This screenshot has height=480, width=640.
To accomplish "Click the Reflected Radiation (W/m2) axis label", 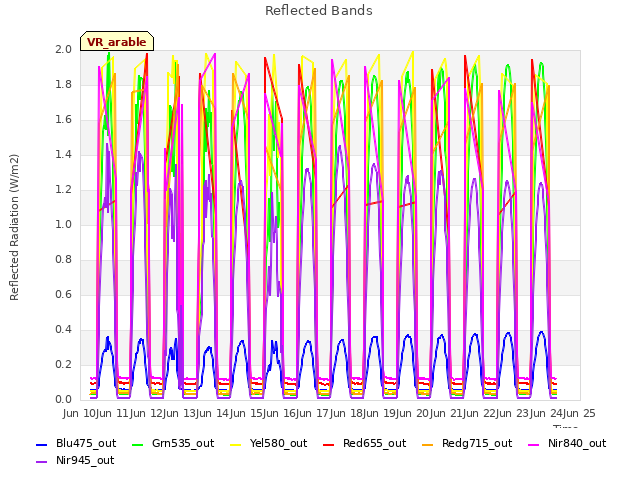I will click(x=14, y=227).
